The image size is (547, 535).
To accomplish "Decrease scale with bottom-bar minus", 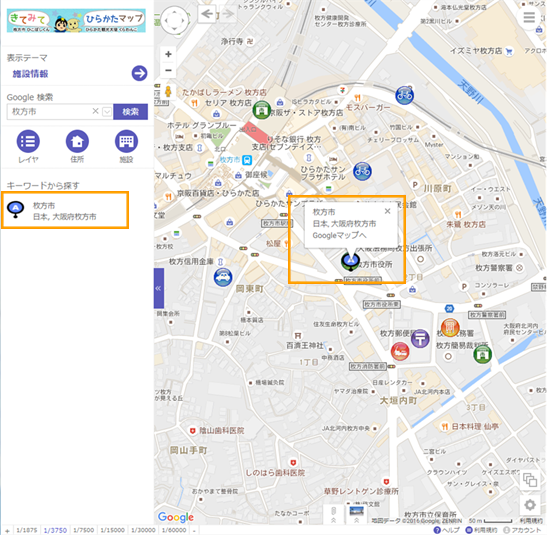I will 194,530.
